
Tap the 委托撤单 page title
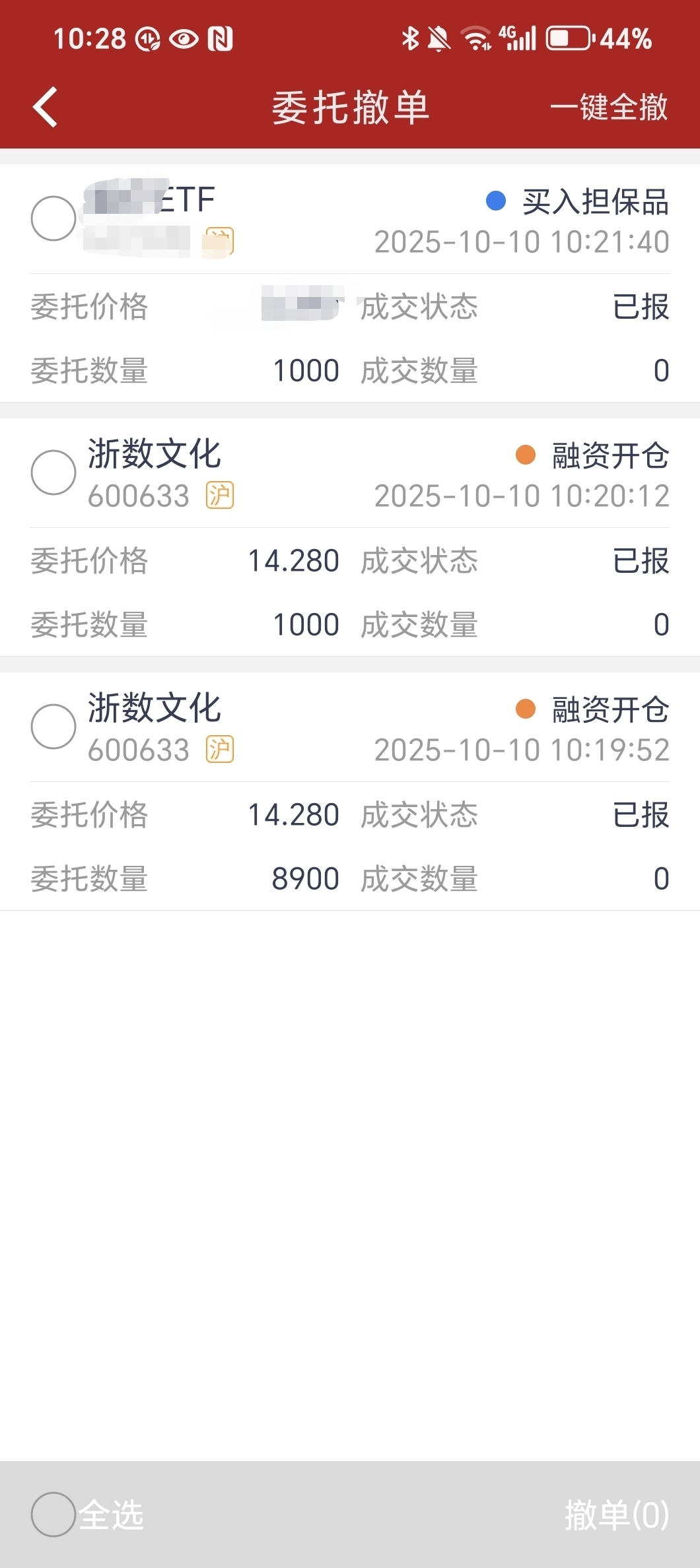351,107
